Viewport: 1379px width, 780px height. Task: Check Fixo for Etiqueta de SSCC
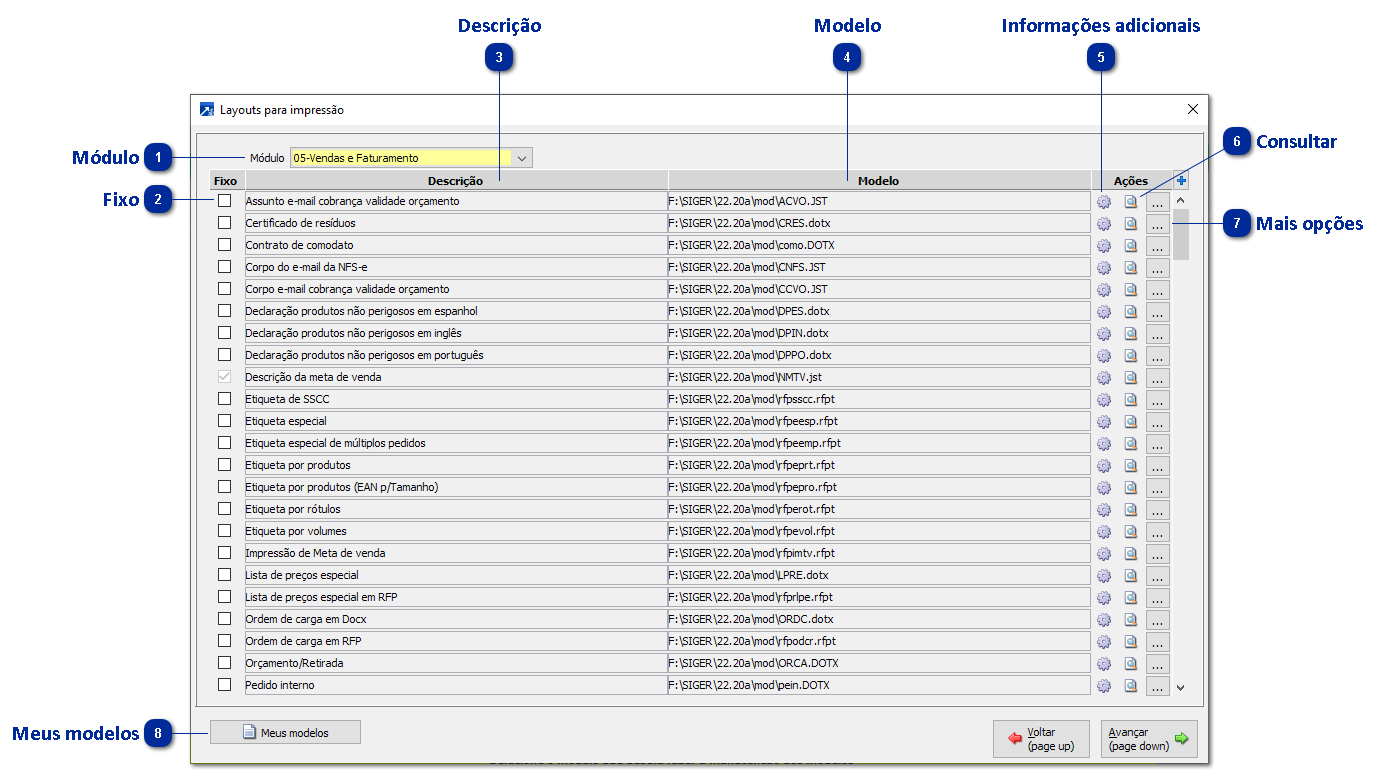point(225,399)
